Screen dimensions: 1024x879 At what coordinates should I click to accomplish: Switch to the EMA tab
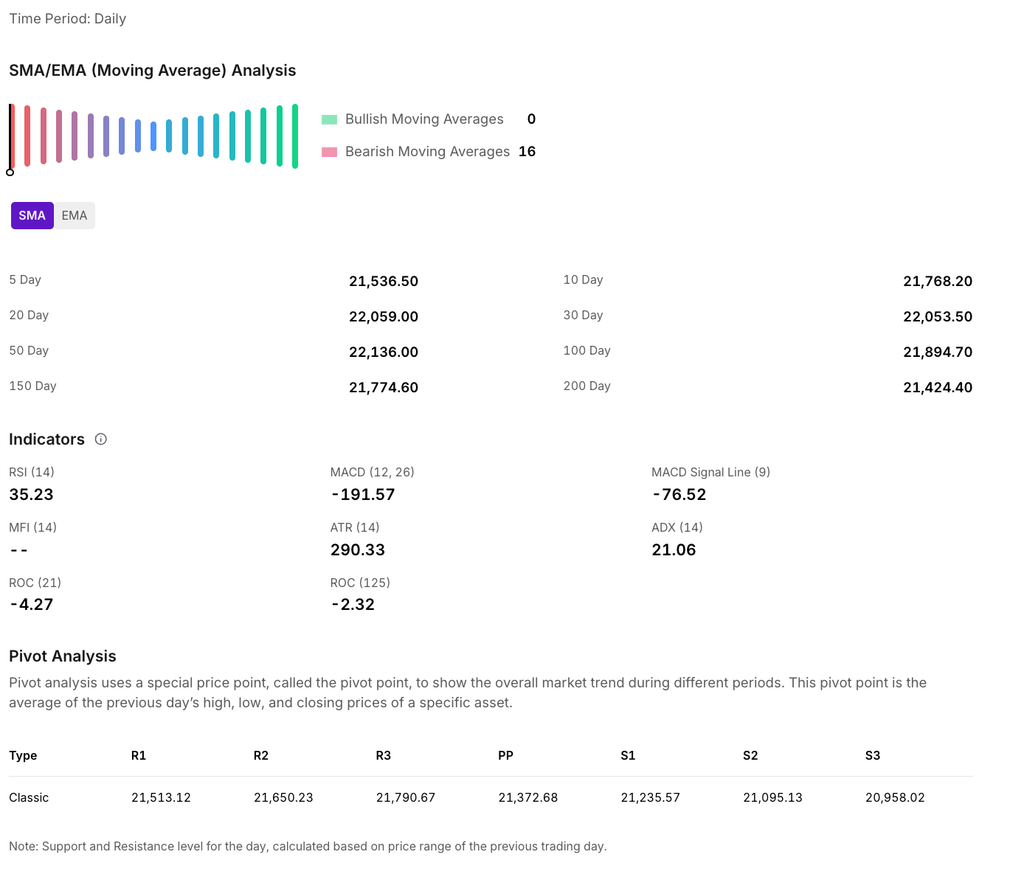(74, 215)
